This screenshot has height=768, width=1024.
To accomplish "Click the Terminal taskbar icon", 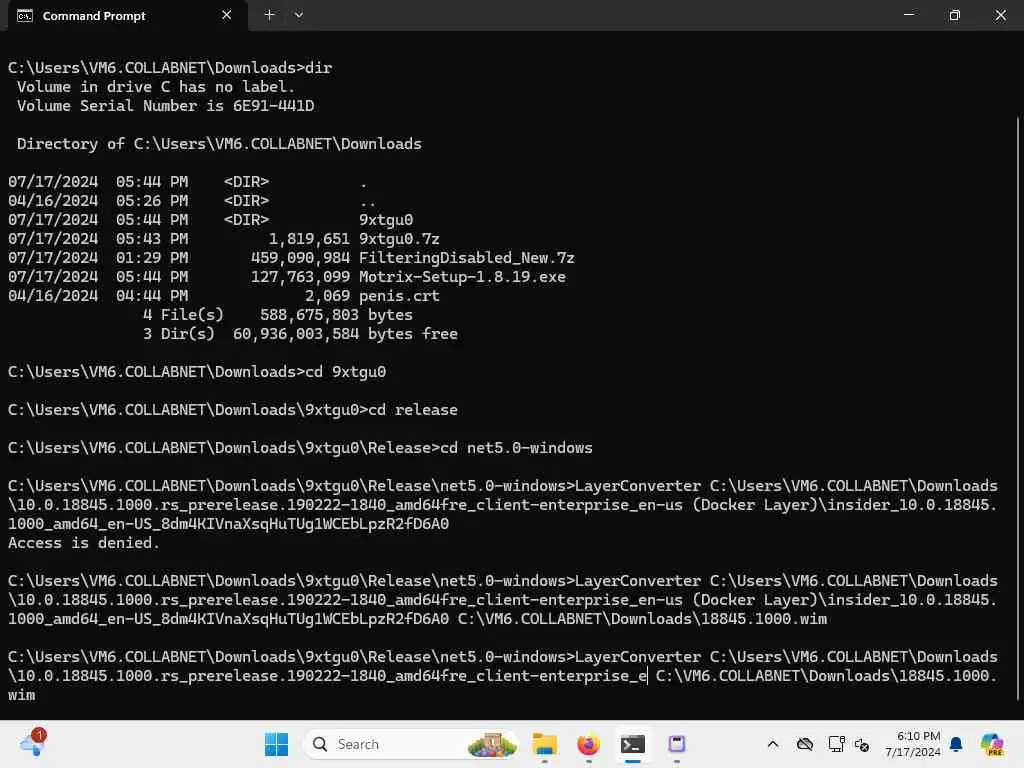I will (x=632, y=744).
